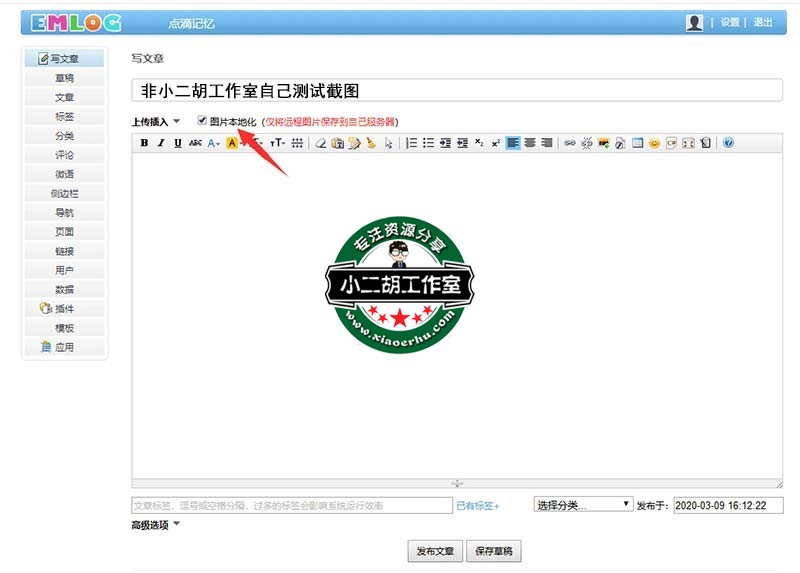Viewport: 800px width, 573px height.
Task: Expand the 高级选项 advanced options
Action: (x=156, y=524)
